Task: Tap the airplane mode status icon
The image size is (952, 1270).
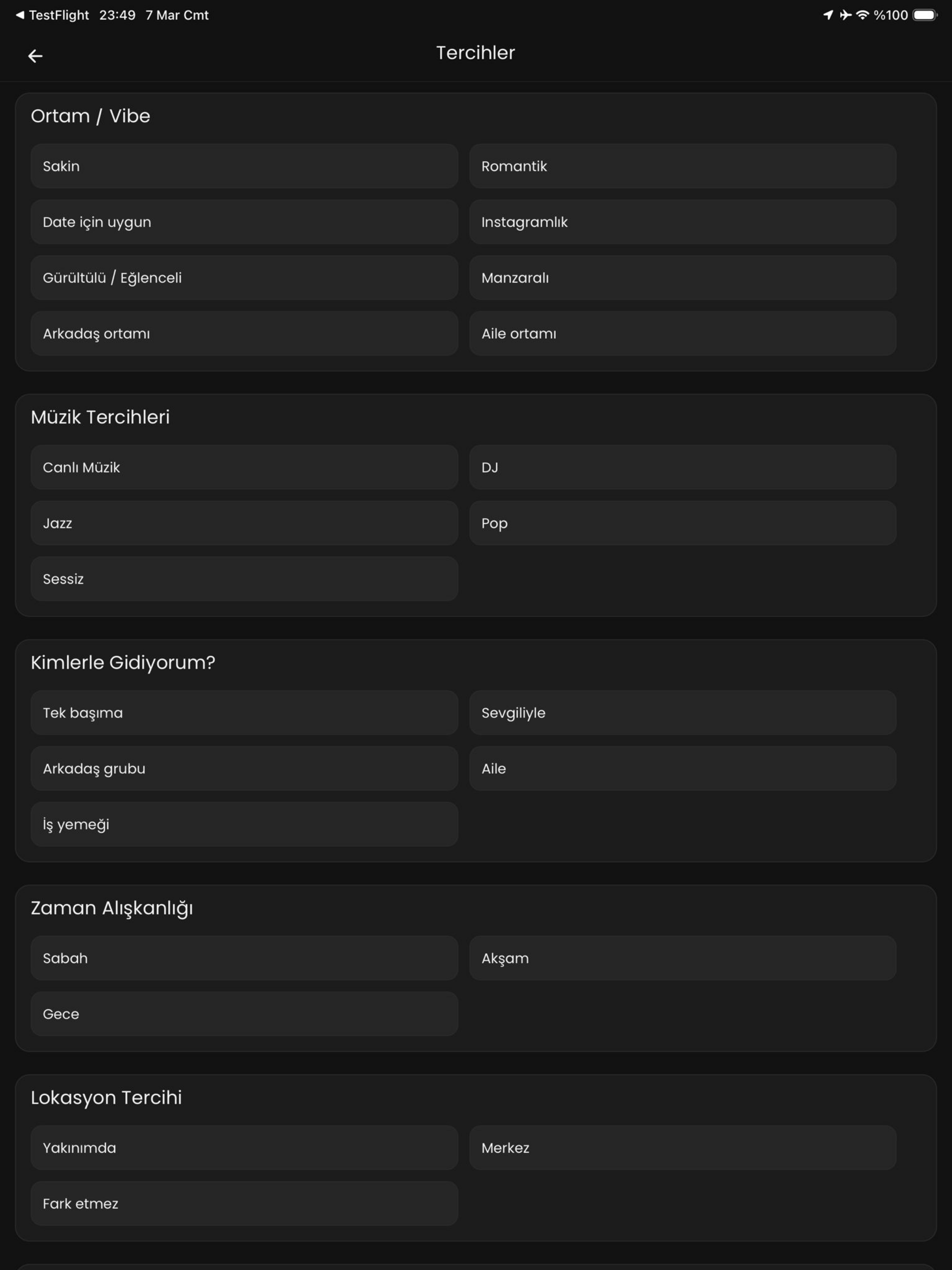Action: point(845,15)
